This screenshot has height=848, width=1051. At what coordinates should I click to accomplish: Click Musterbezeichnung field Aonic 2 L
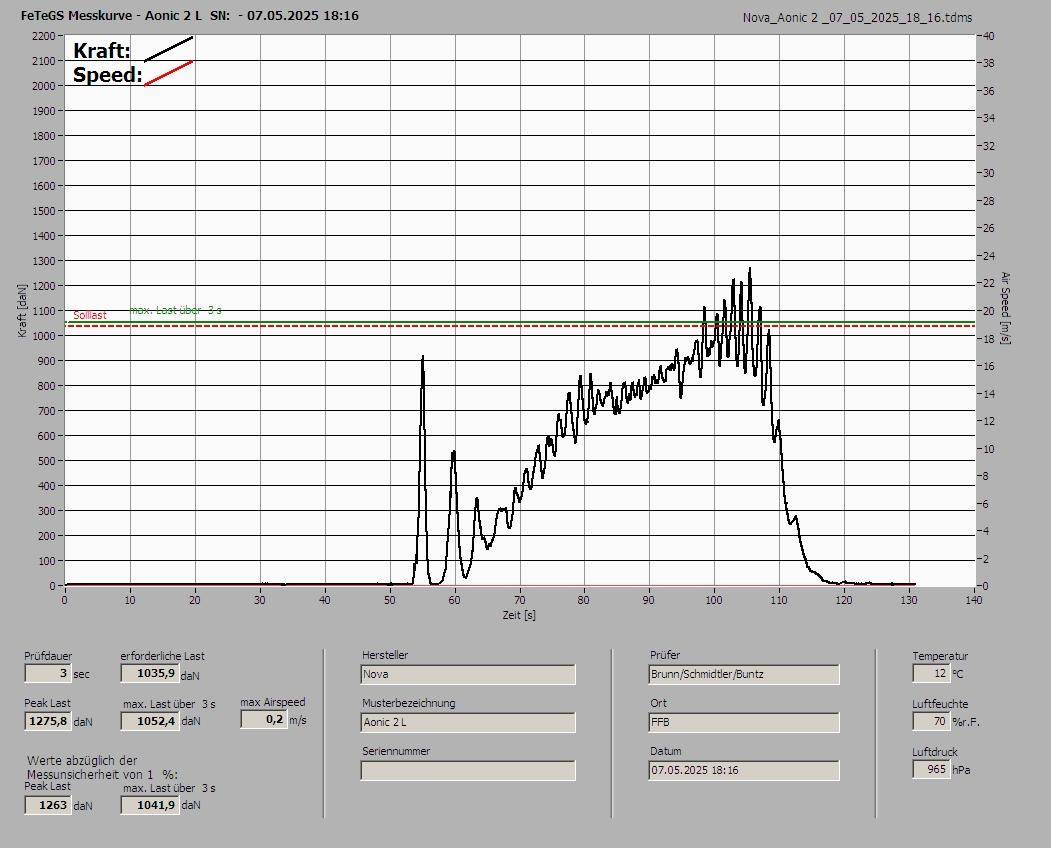point(468,723)
